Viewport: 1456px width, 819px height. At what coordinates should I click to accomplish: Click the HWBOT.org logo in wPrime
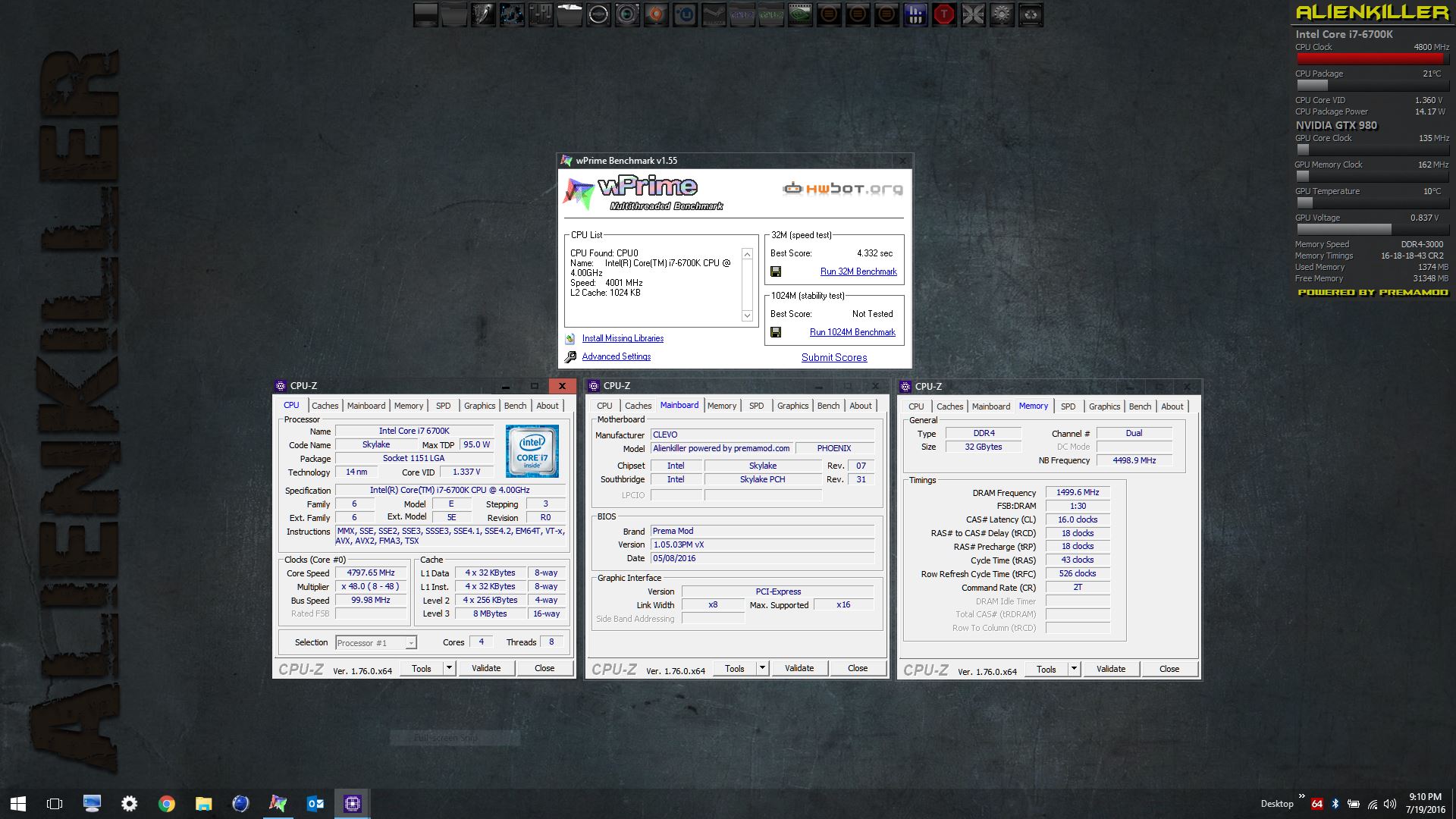point(843,188)
